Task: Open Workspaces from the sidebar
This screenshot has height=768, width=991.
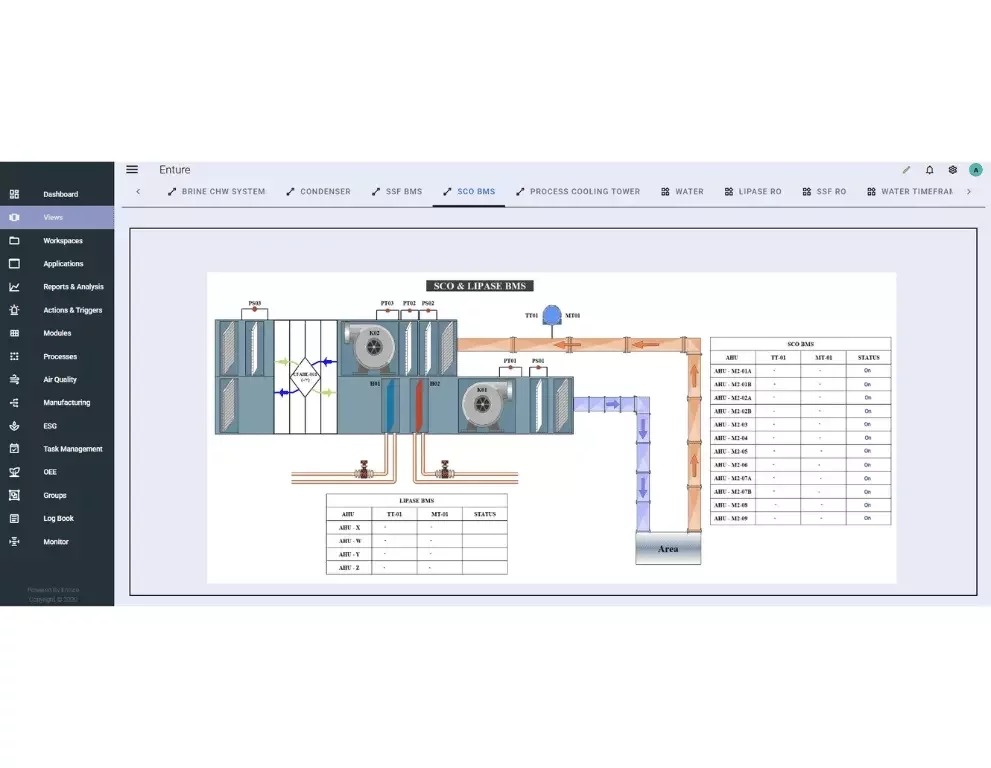Action: 16,240
